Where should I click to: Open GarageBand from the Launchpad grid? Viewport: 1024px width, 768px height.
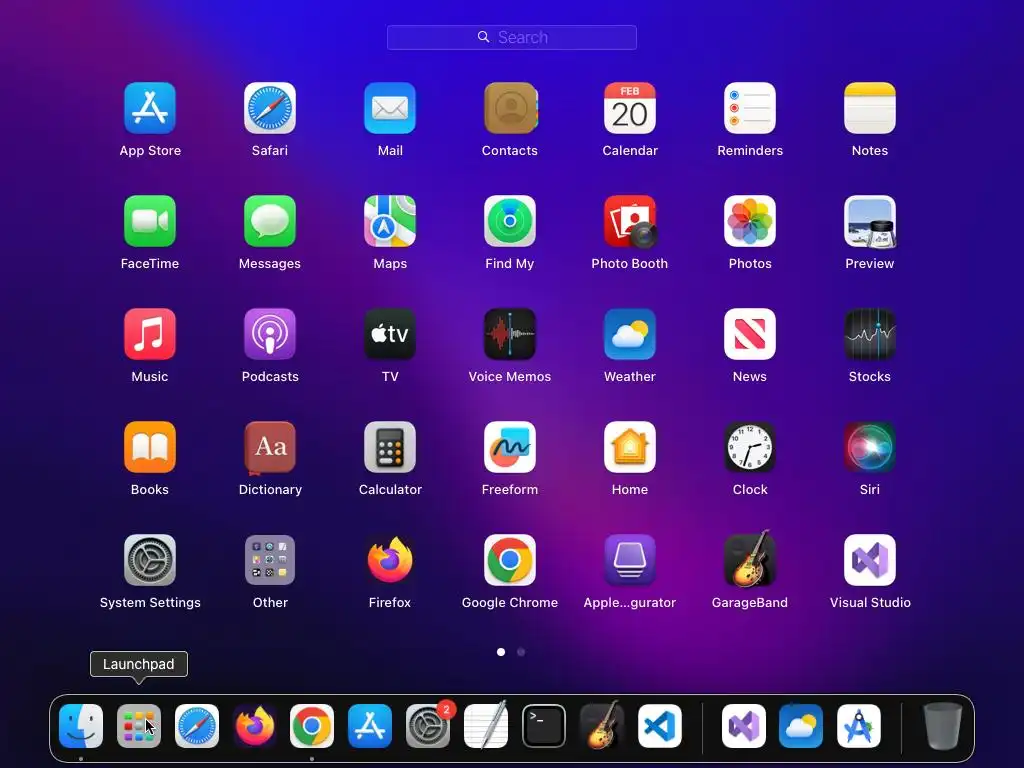750,559
